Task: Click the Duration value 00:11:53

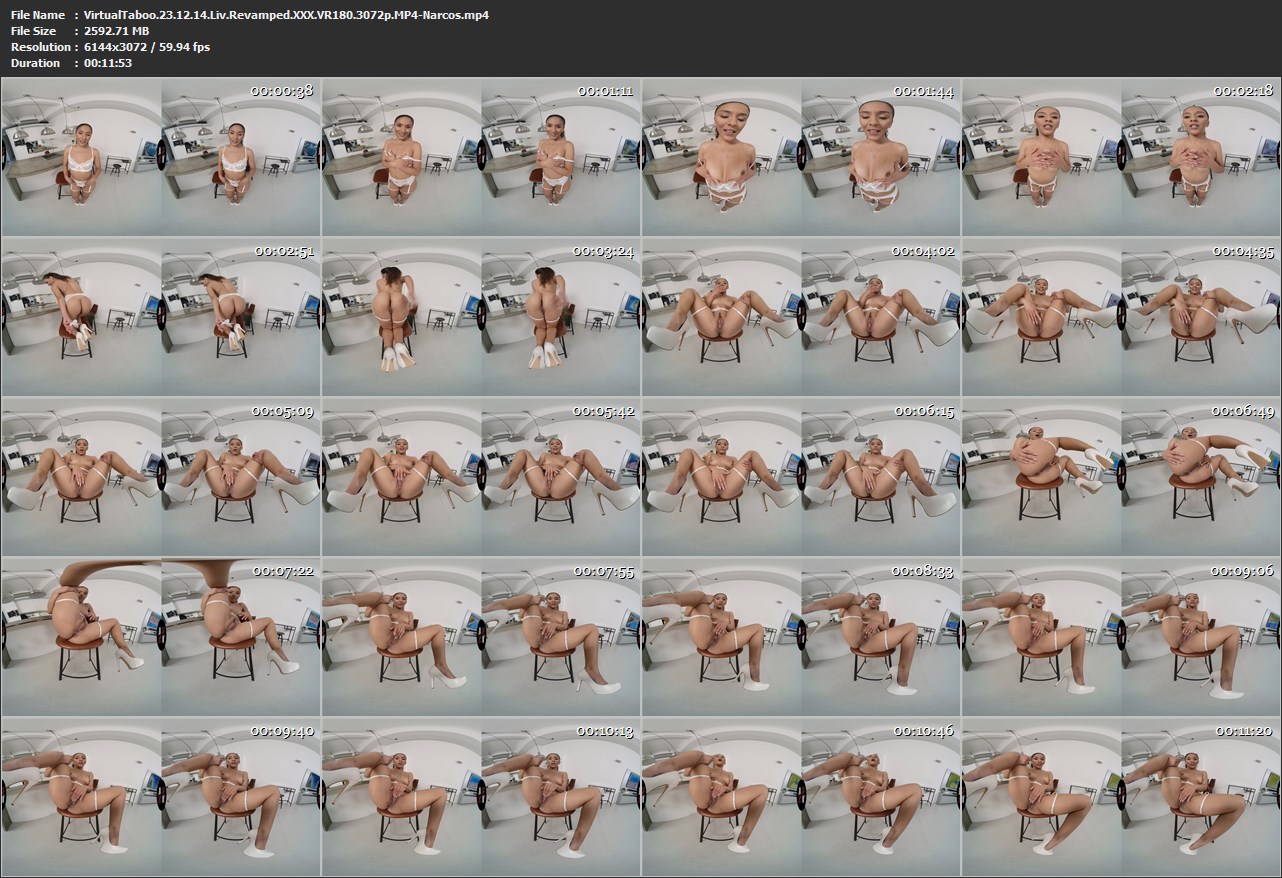Action: [x=108, y=63]
